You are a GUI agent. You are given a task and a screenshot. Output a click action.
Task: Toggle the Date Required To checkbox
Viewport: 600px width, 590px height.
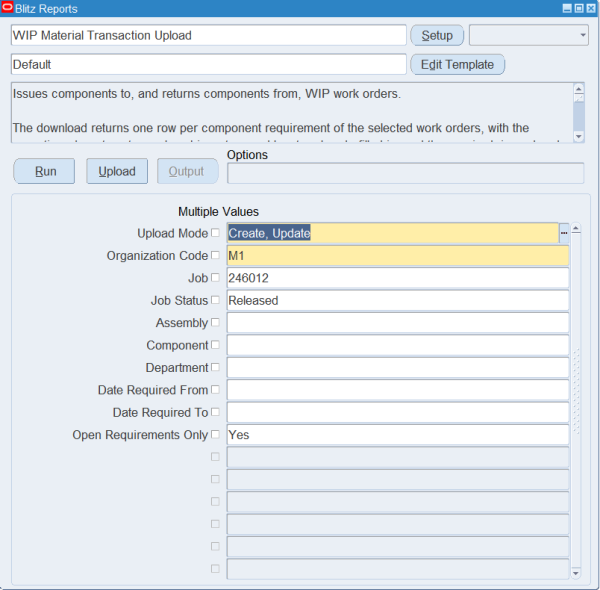tap(215, 412)
